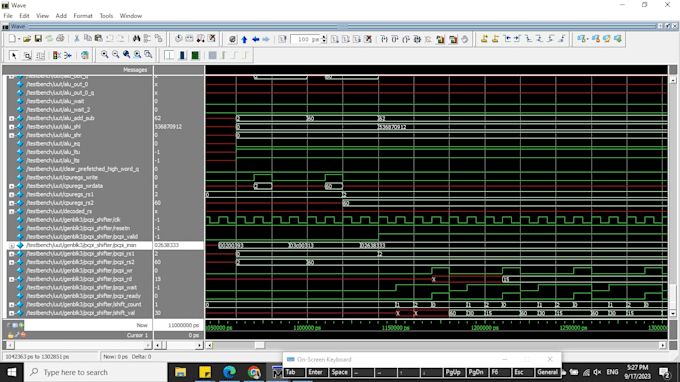This screenshot has height=382, width=680.
Task: Select the arrow Select Mode tool
Action: (13, 56)
